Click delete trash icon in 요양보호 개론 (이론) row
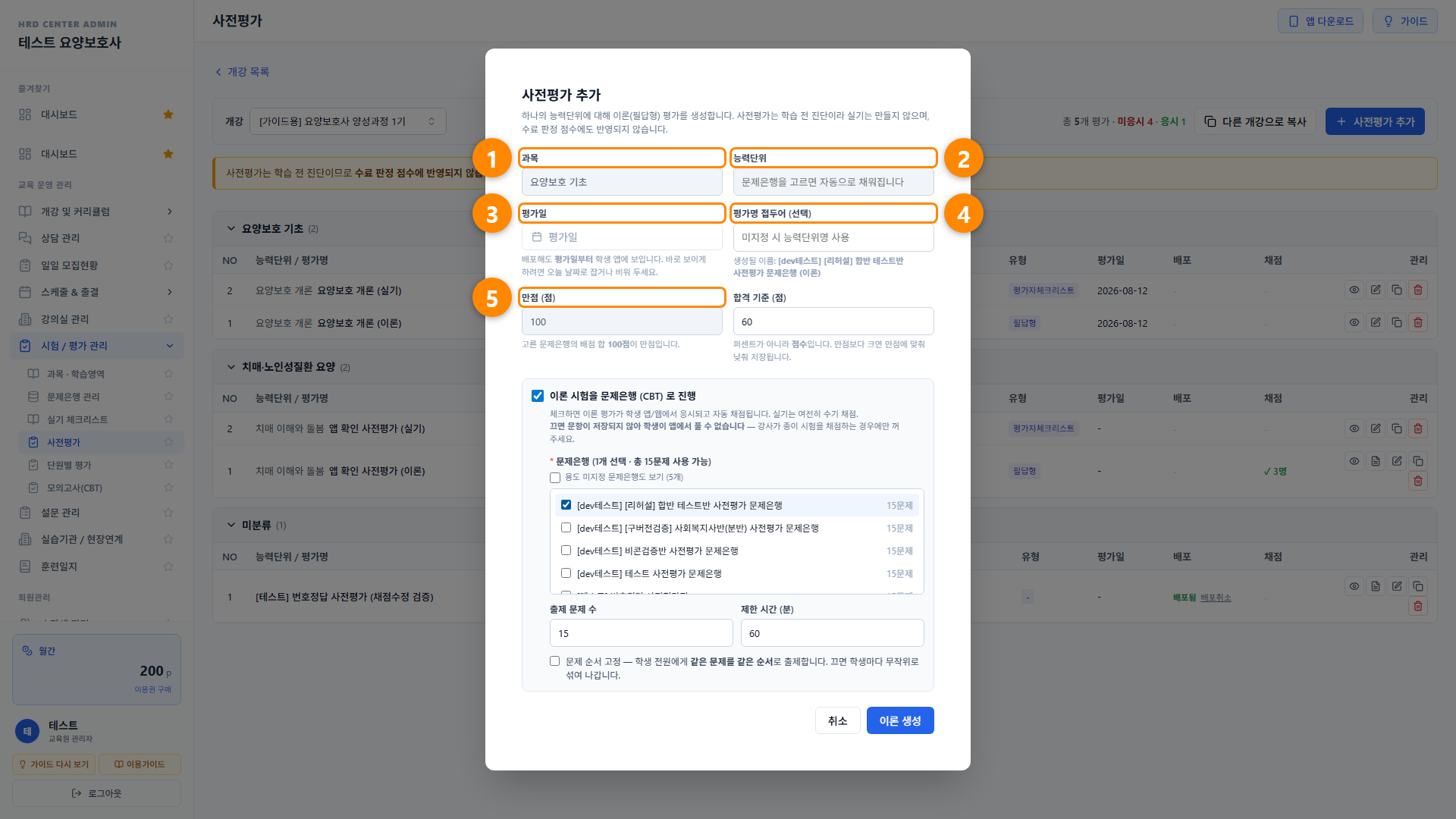The image size is (1456, 819). pyautogui.click(x=1417, y=322)
